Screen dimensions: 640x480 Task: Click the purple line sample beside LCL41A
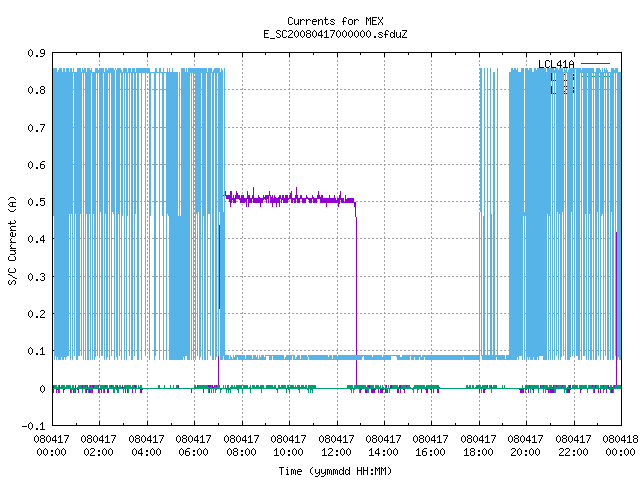595,64
